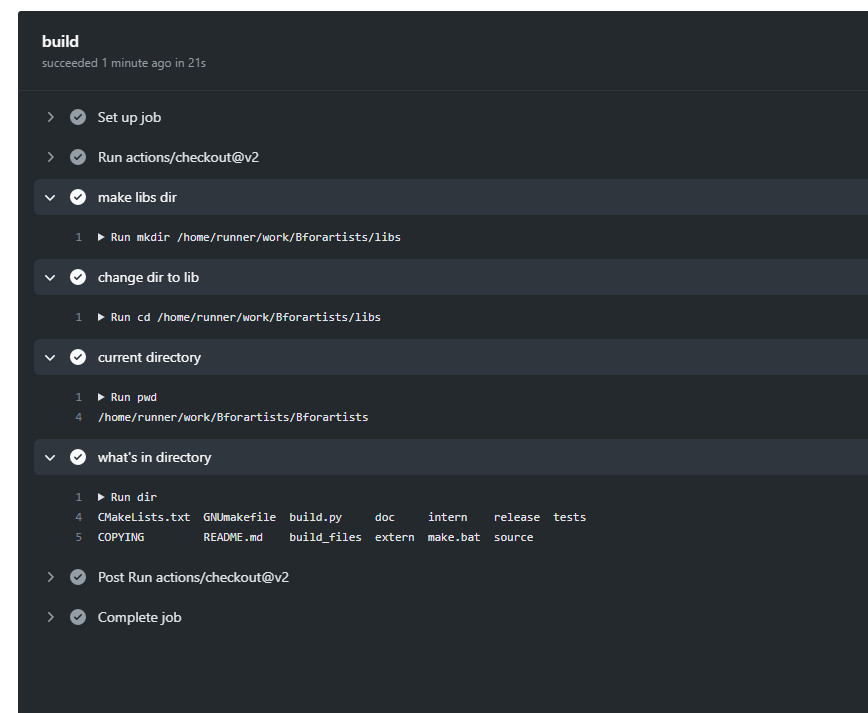
Task: Click the check icon for what's in directory
Action: [78, 457]
